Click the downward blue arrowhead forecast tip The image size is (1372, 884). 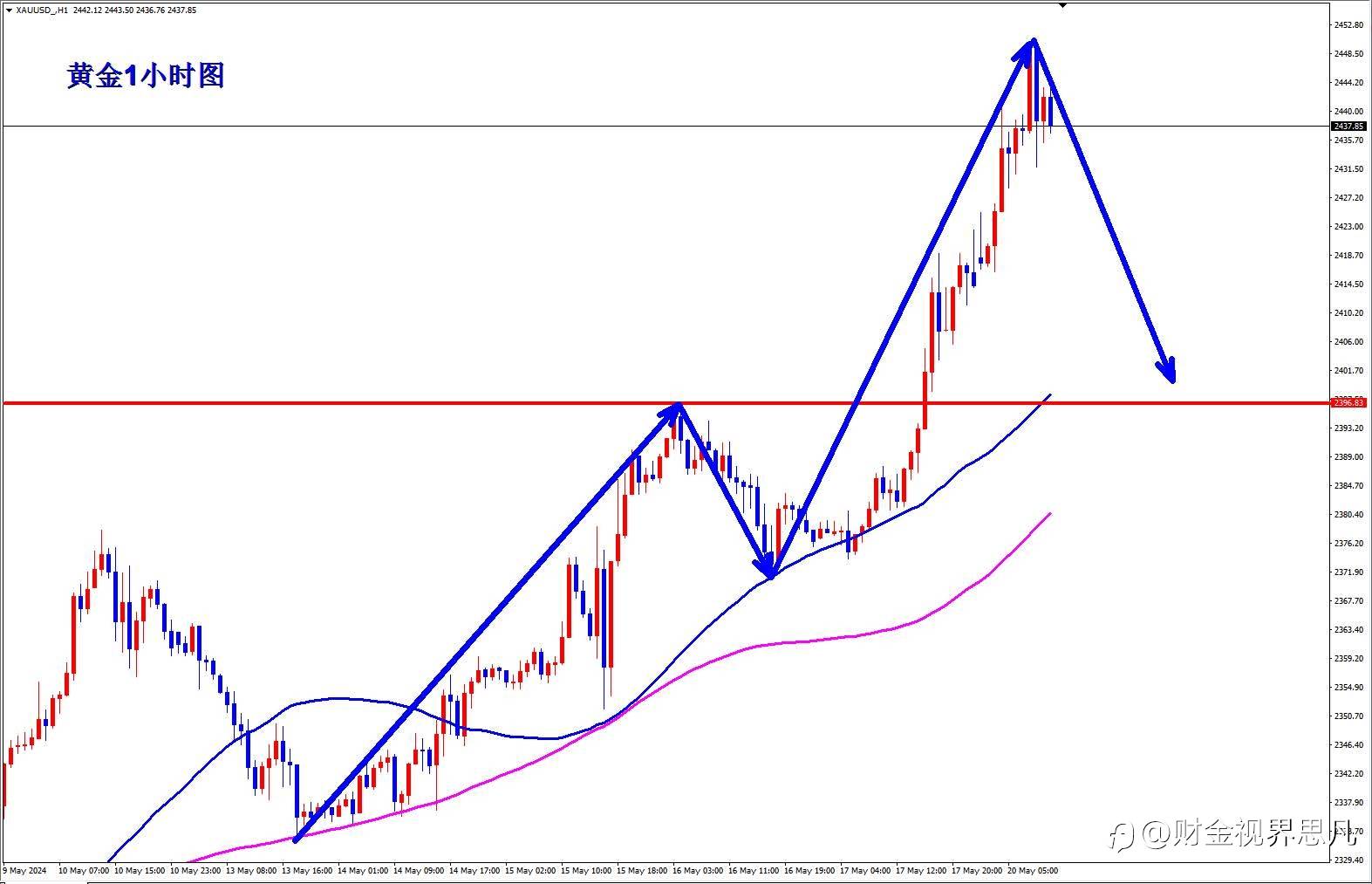pos(1169,370)
